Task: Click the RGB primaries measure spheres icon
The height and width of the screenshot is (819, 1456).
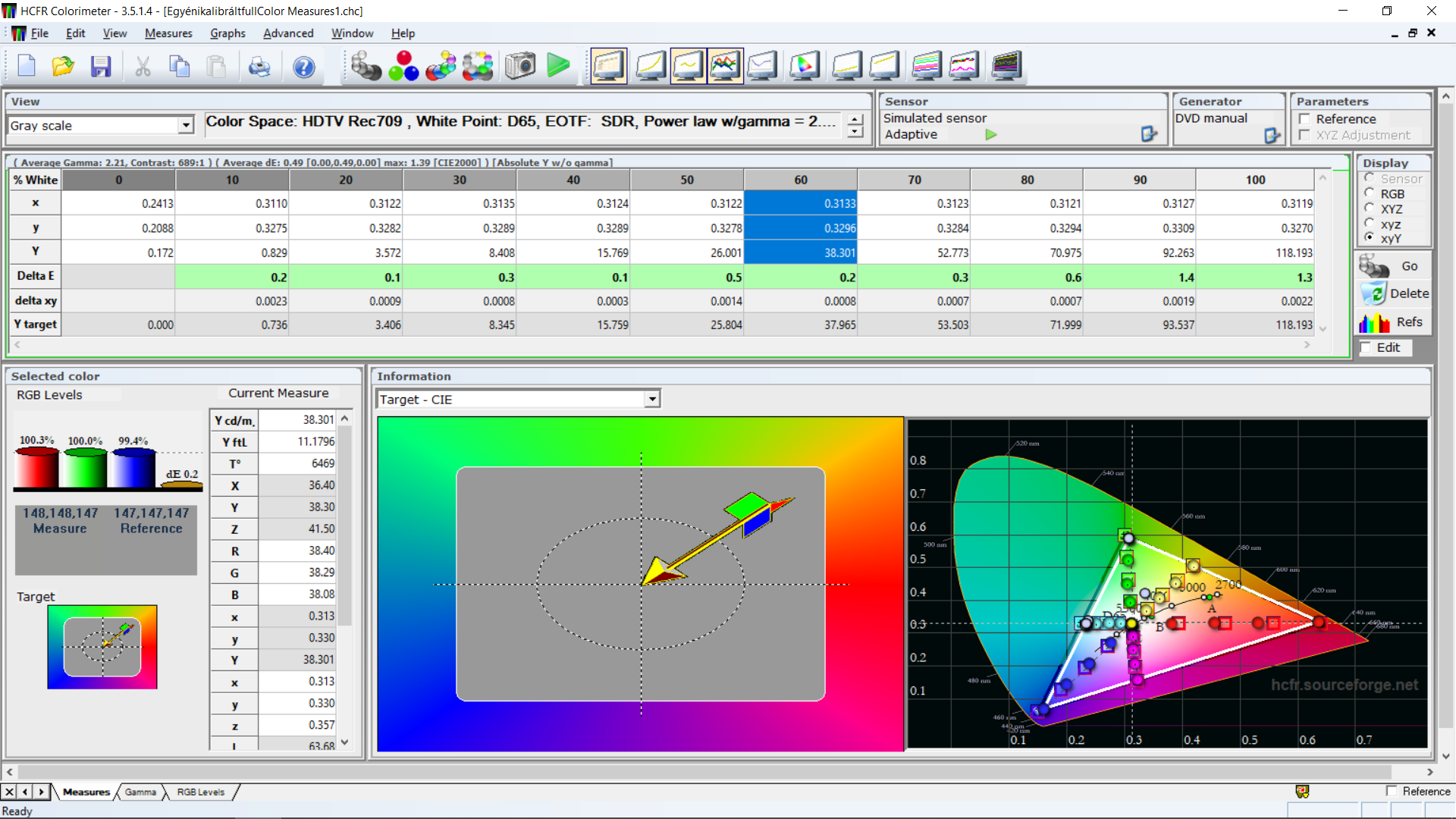Action: pos(403,67)
